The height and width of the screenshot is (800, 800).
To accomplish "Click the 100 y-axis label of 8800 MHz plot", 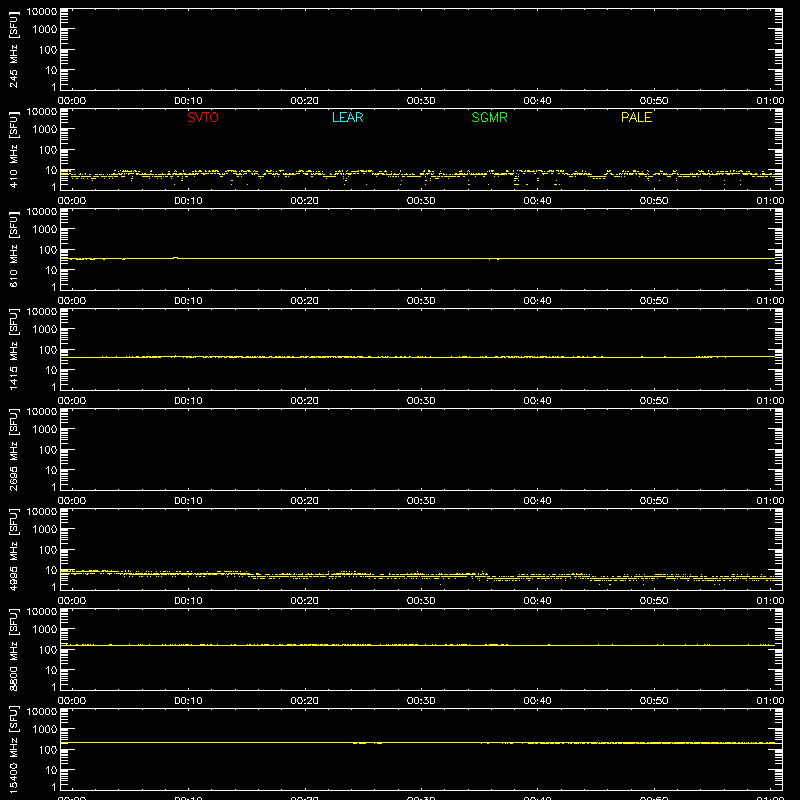I will pyautogui.click(x=48, y=650).
